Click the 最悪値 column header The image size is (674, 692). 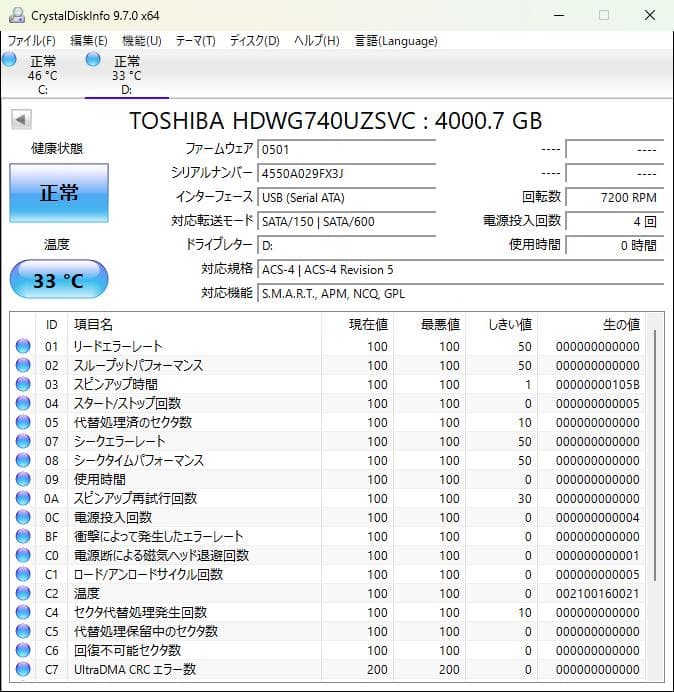(x=440, y=325)
